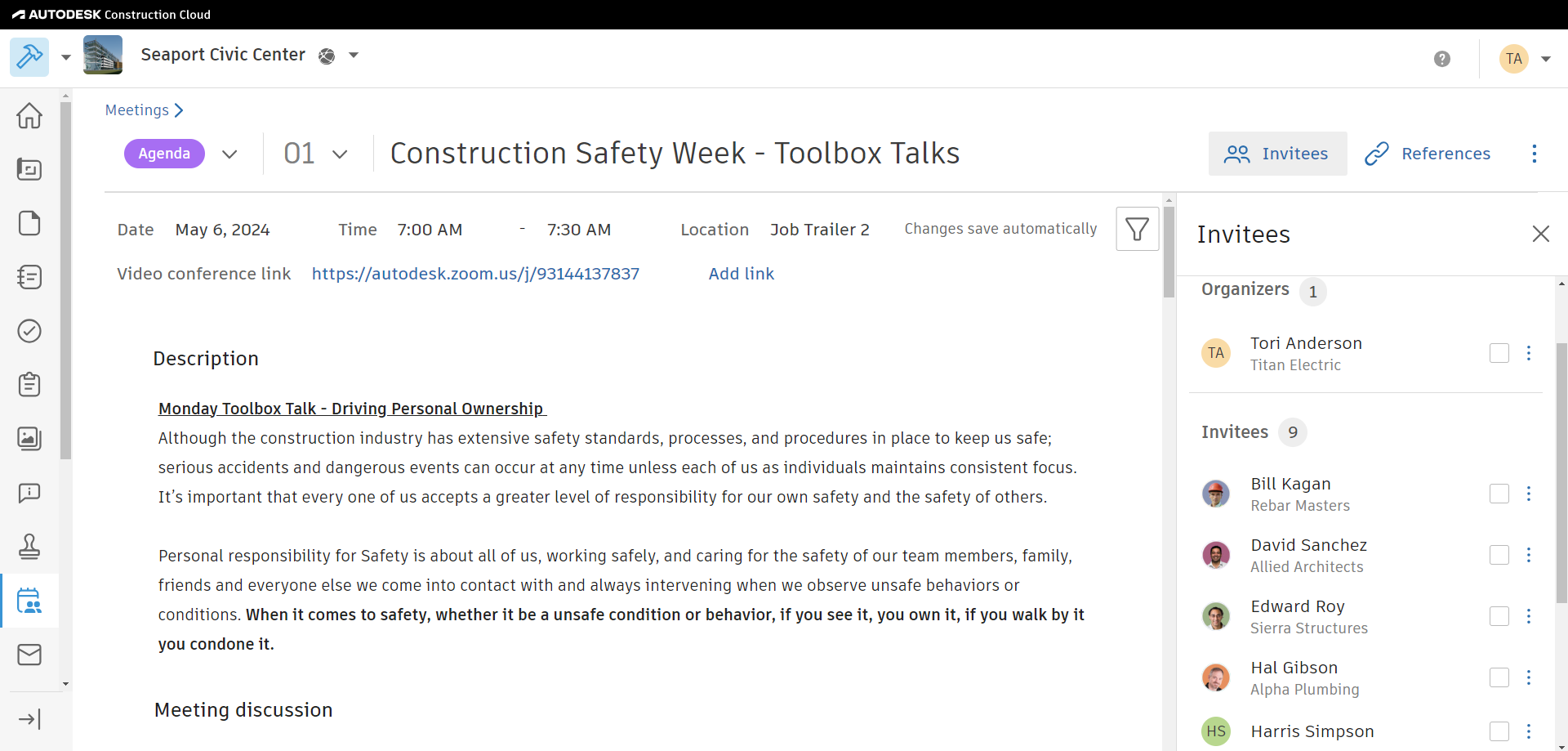
Task: Open the Correspondence mail icon
Action: 29,655
